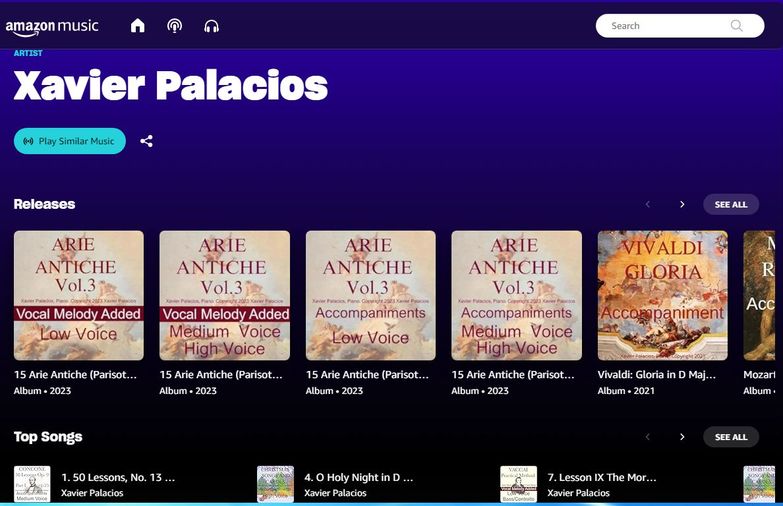The image size is (783, 506).
Task: Open Arie Antiche Accompaniments Low Voice cover
Action: [371, 295]
